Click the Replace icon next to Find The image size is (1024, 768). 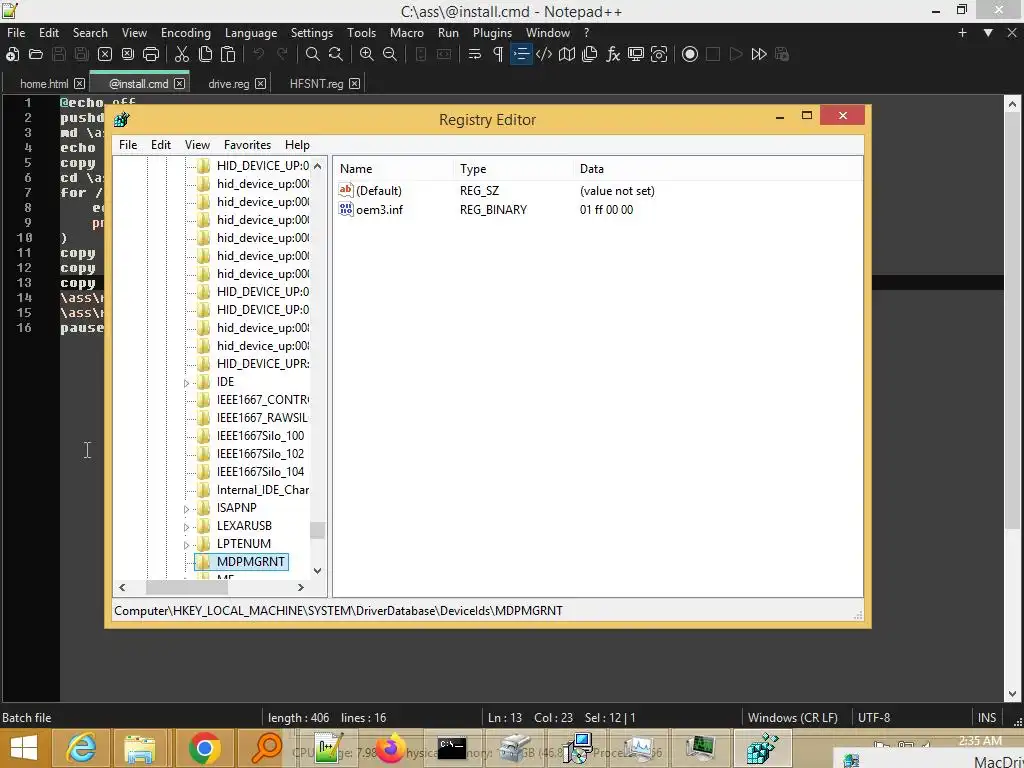(x=336, y=54)
